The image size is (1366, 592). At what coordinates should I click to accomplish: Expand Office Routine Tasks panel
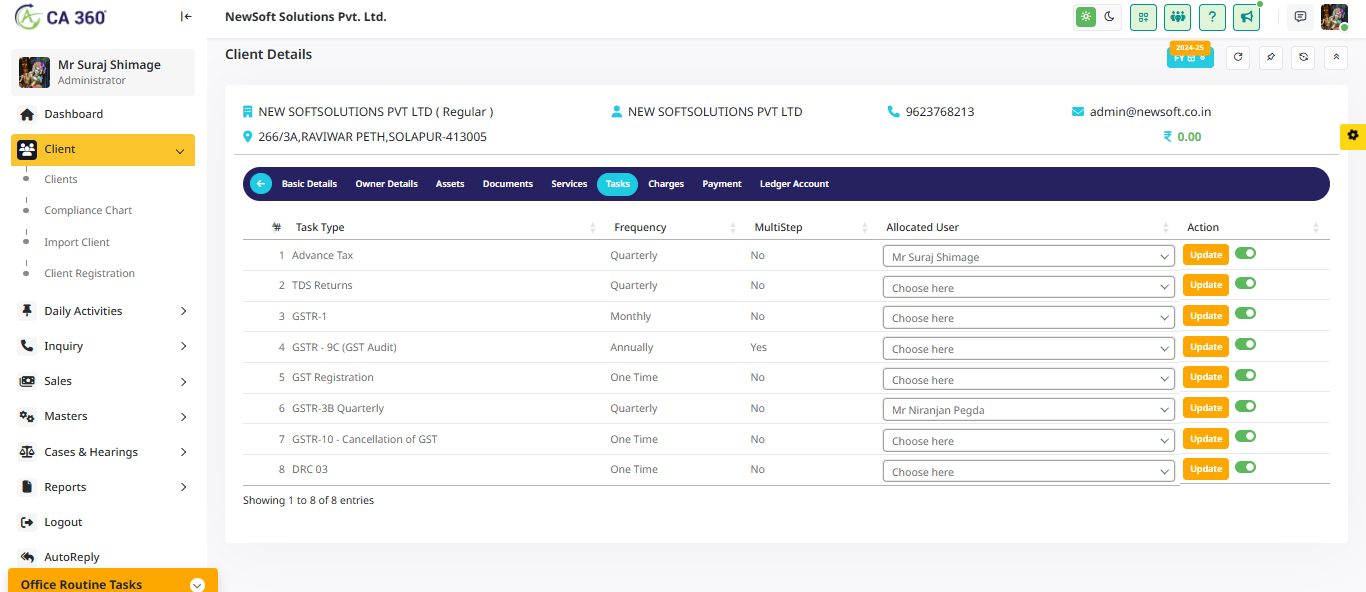(x=197, y=585)
